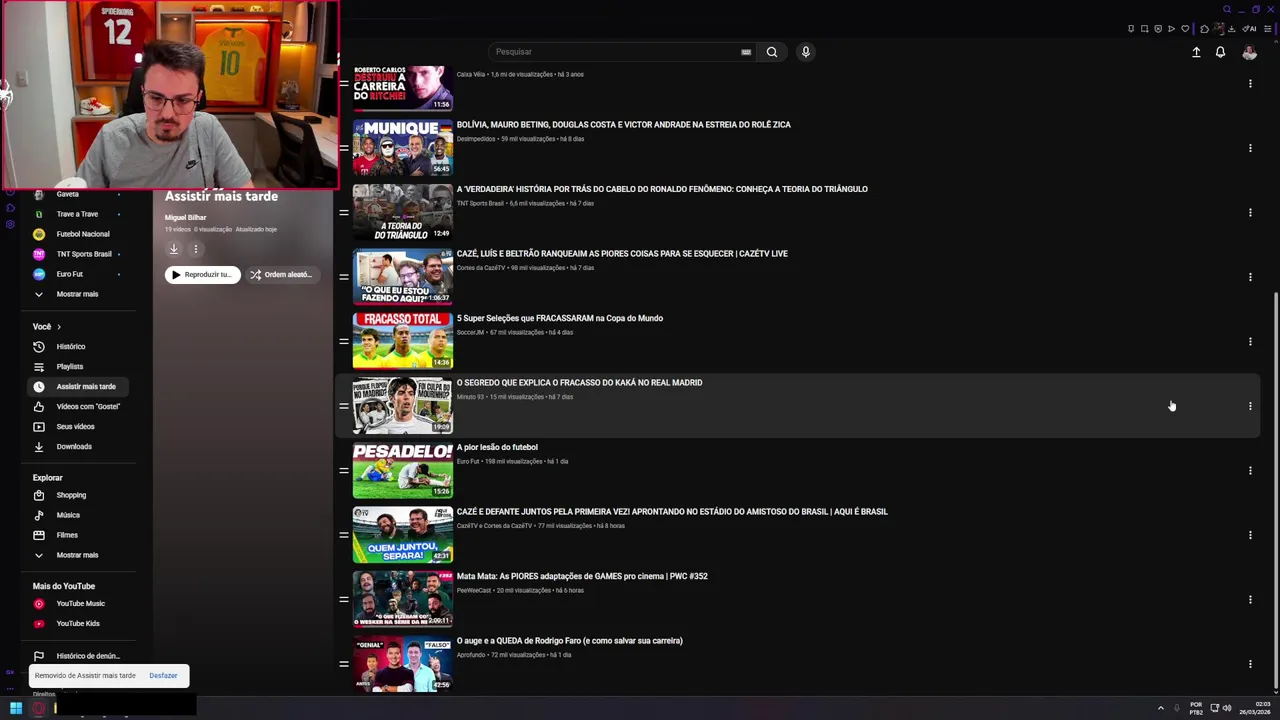
Task: Open options menu for 'A pior lesão do futebol'
Action: (x=1250, y=471)
